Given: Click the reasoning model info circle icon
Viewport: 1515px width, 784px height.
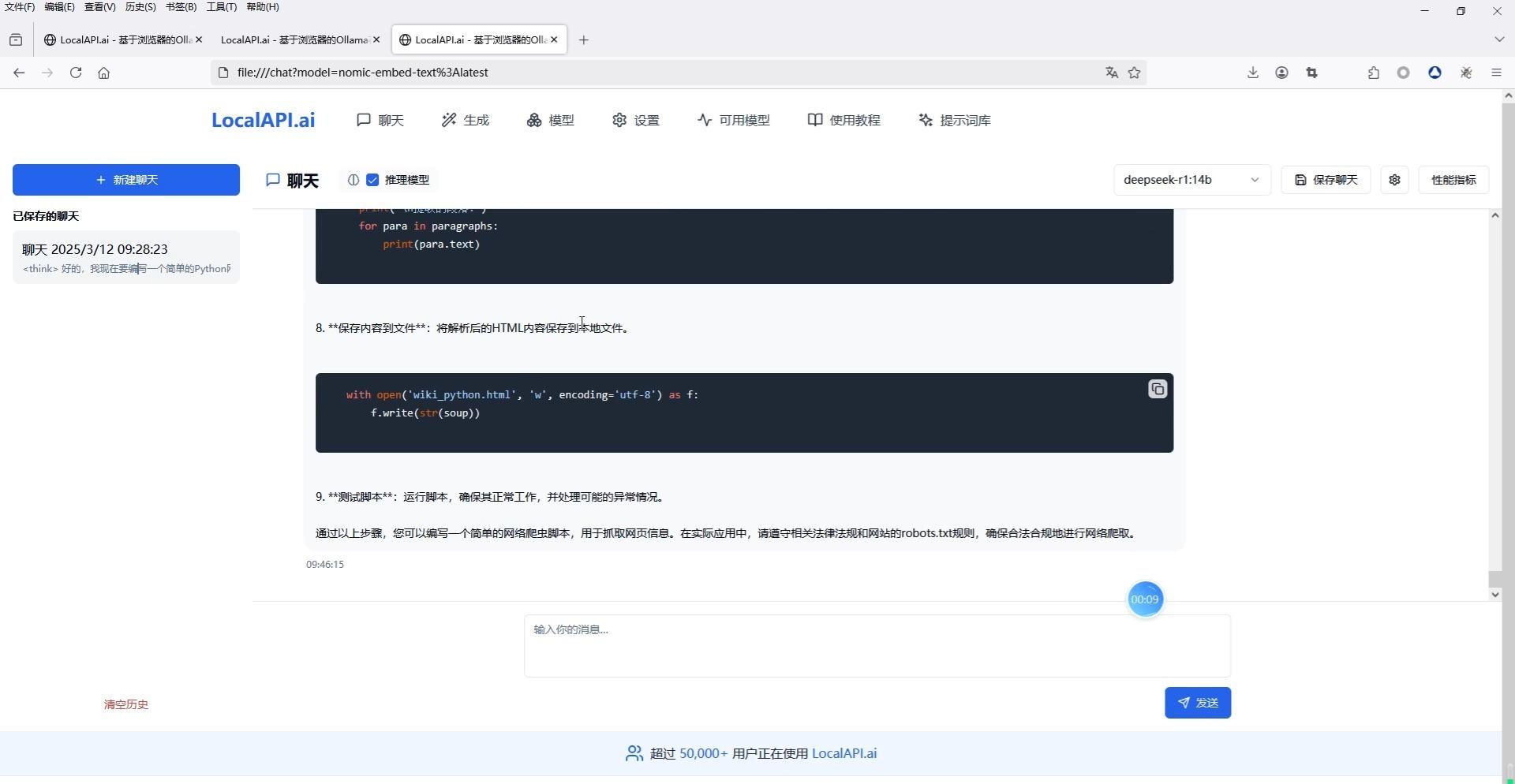Looking at the screenshot, I should (x=353, y=180).
